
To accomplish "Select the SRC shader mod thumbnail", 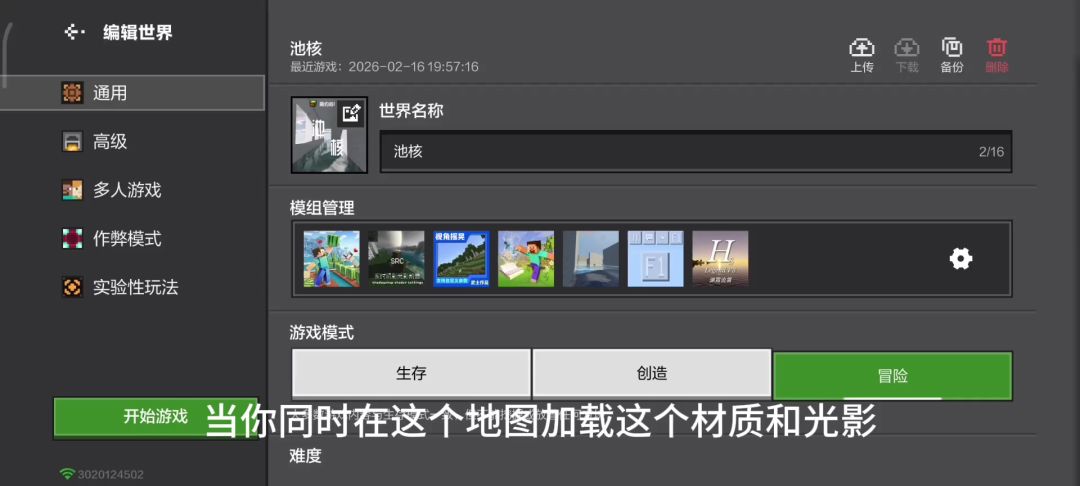I will point(395,259).
